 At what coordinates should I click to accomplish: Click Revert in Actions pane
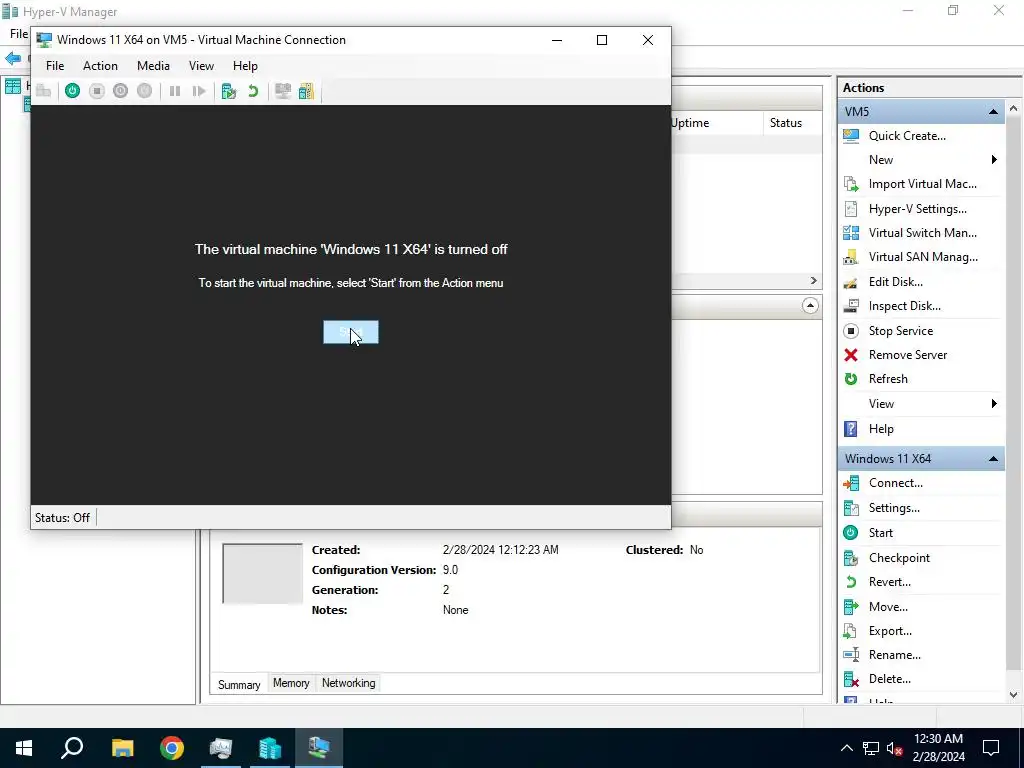point(889,582)
